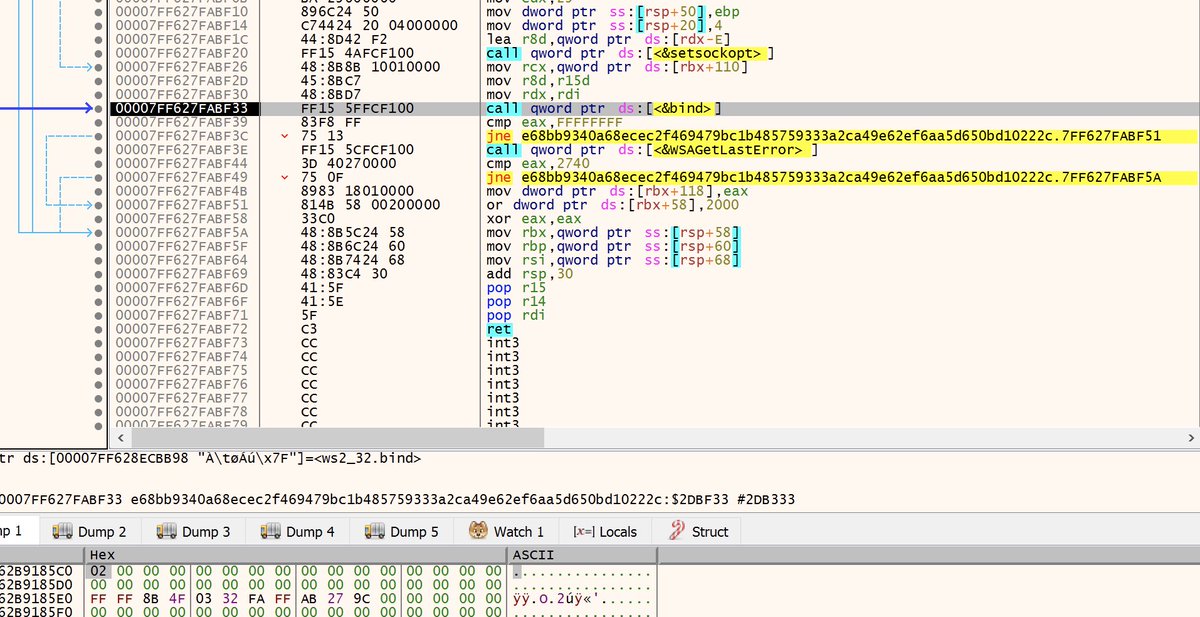Select opcode bytes 'FF15 4AFCF100'
The width and height of the screenshot is (1200, 617).
pos(357,53)
